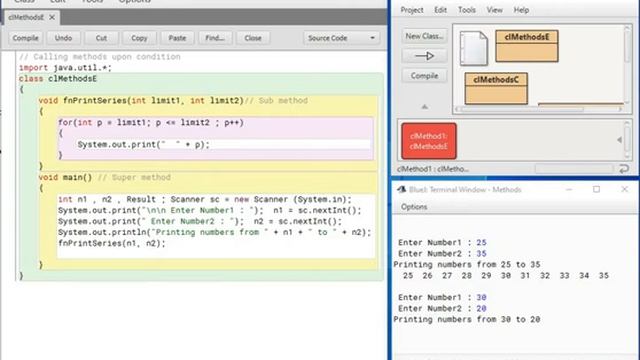Click terminal line 'Printing numbers from 25 to 35'
Image resolution: width=640 pixels, height=360 pixels.
coord(467,264)
